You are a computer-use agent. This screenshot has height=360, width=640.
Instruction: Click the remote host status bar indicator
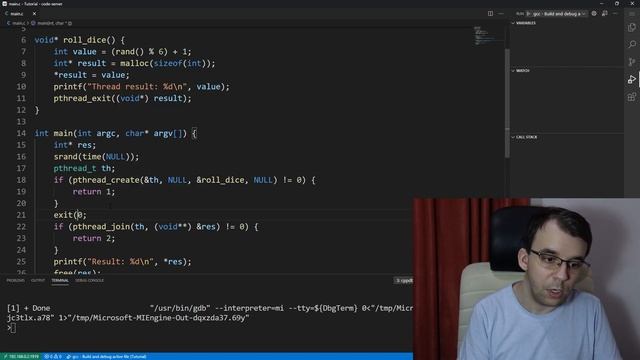[x=20, y=357]
